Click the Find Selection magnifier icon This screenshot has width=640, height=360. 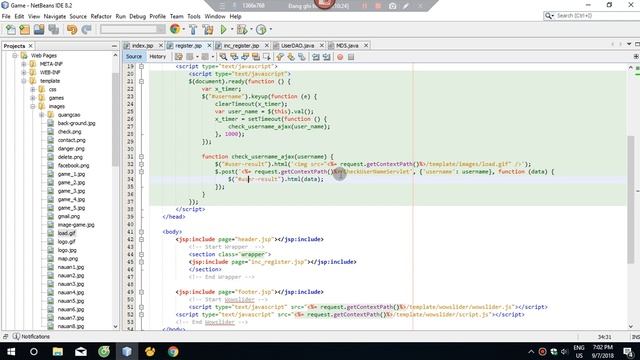pos(223,57)
